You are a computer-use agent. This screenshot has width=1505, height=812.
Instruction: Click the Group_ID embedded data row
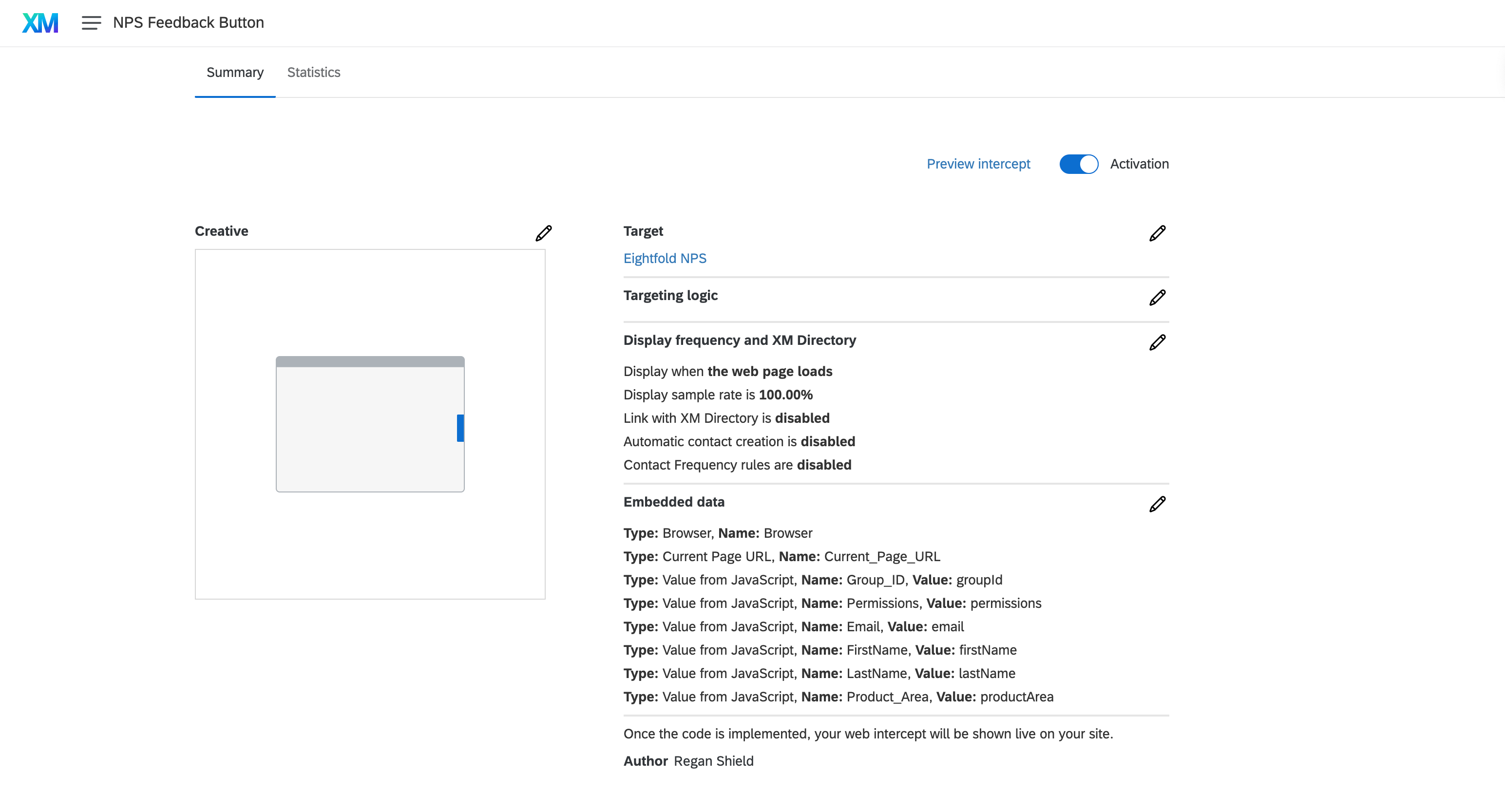pyautogui.click(x=813, y=580)
